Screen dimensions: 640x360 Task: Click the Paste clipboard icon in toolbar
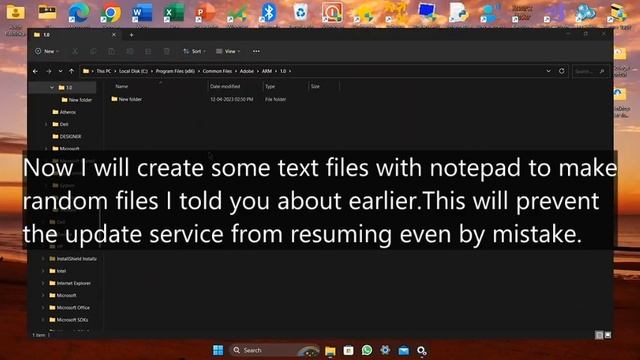[x=111, y=51]
